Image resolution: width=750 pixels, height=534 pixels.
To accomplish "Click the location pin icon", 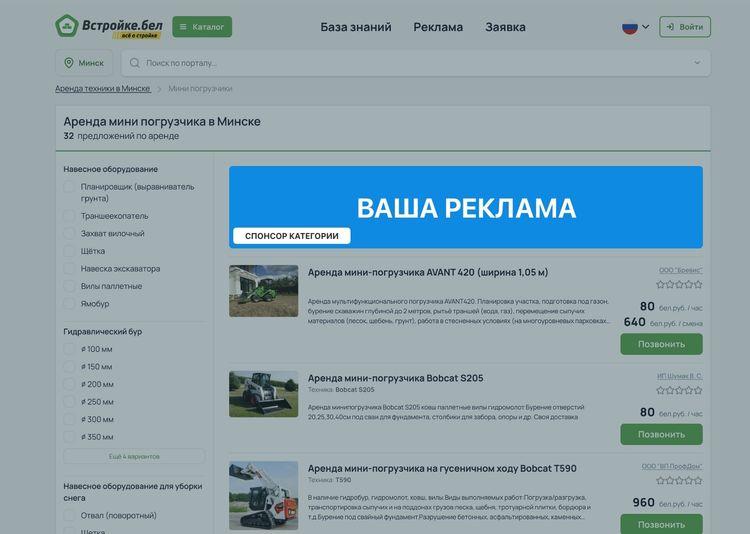I will (x=69, y=63).
